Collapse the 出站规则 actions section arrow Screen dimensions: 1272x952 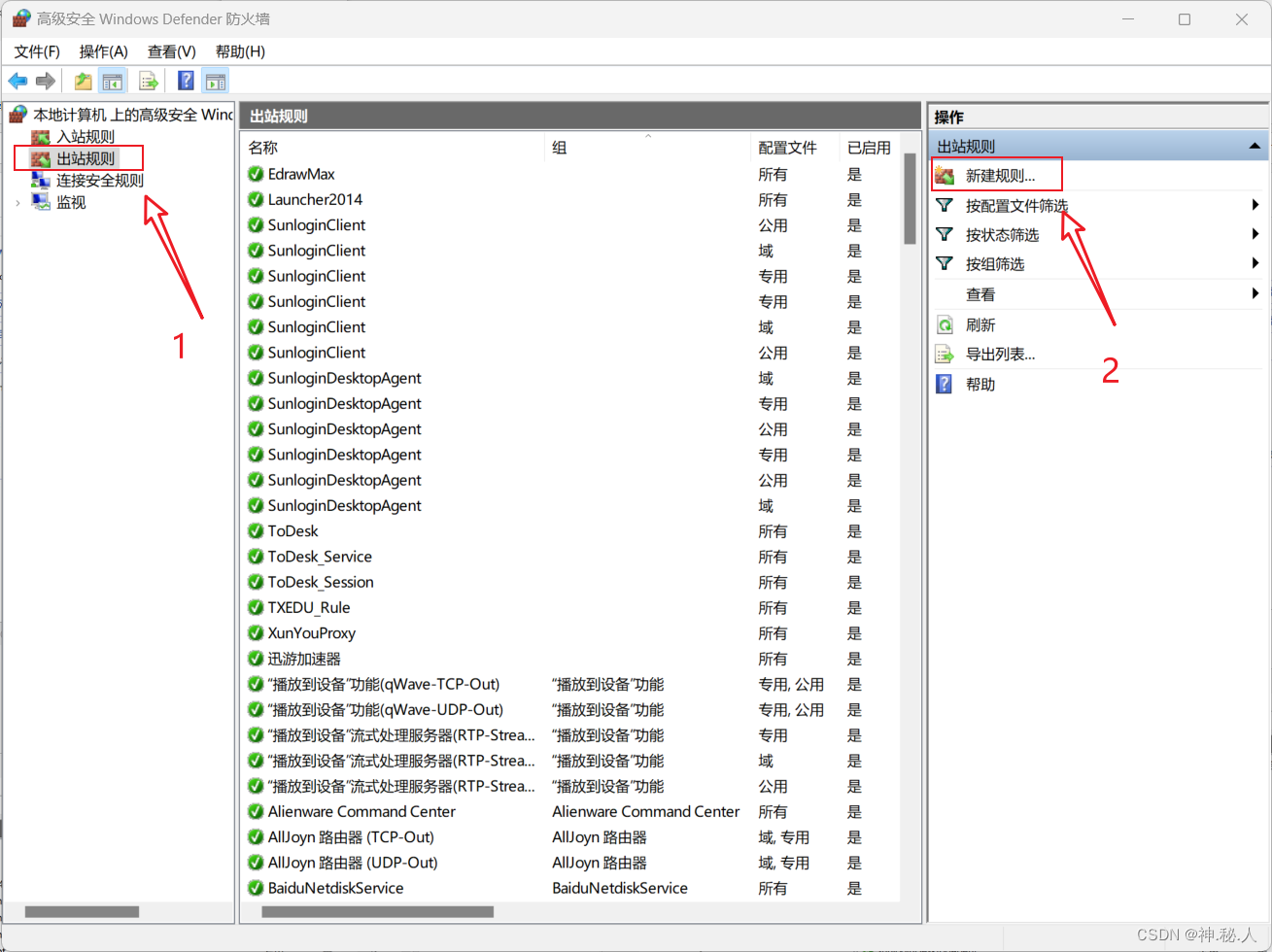(x=1255, y=147)
